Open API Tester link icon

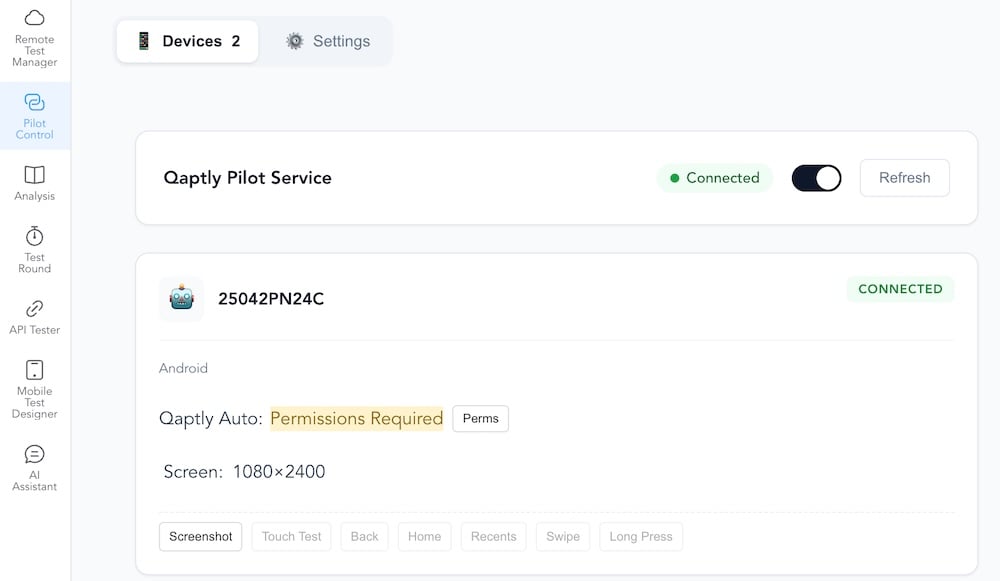pyautogui.click(x=34, y=309)
